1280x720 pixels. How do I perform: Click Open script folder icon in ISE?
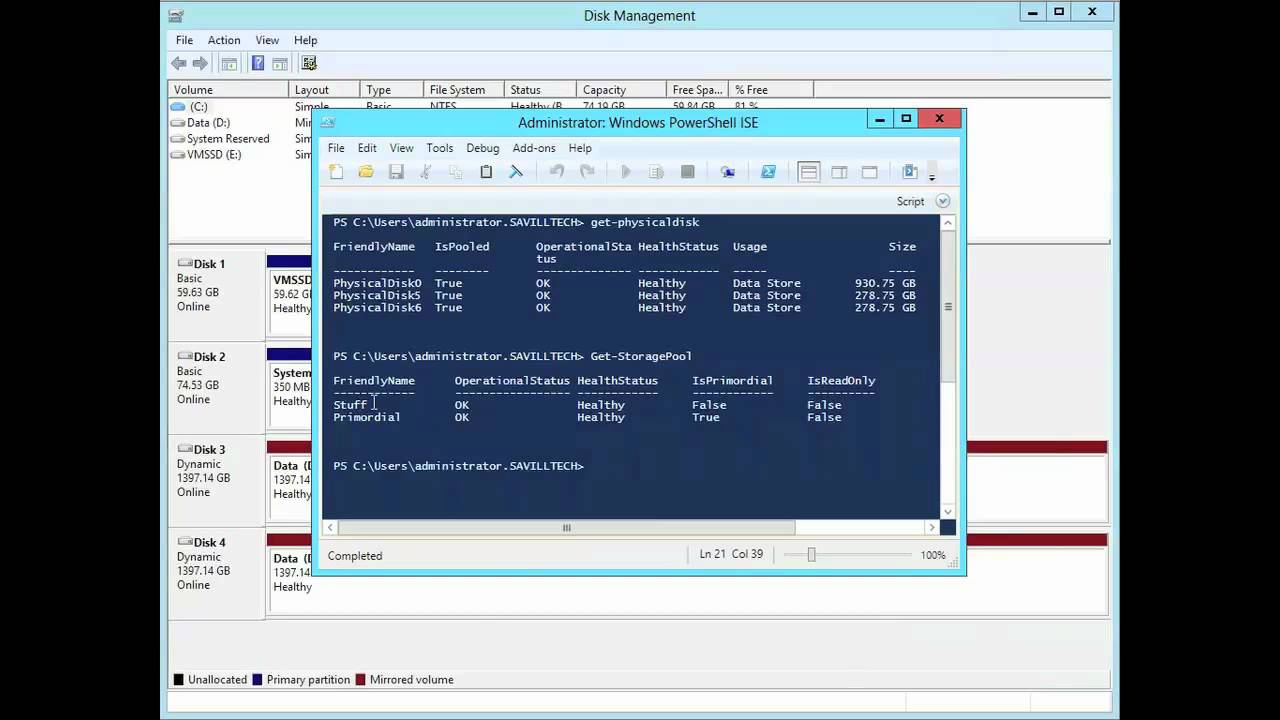point(366,172)
